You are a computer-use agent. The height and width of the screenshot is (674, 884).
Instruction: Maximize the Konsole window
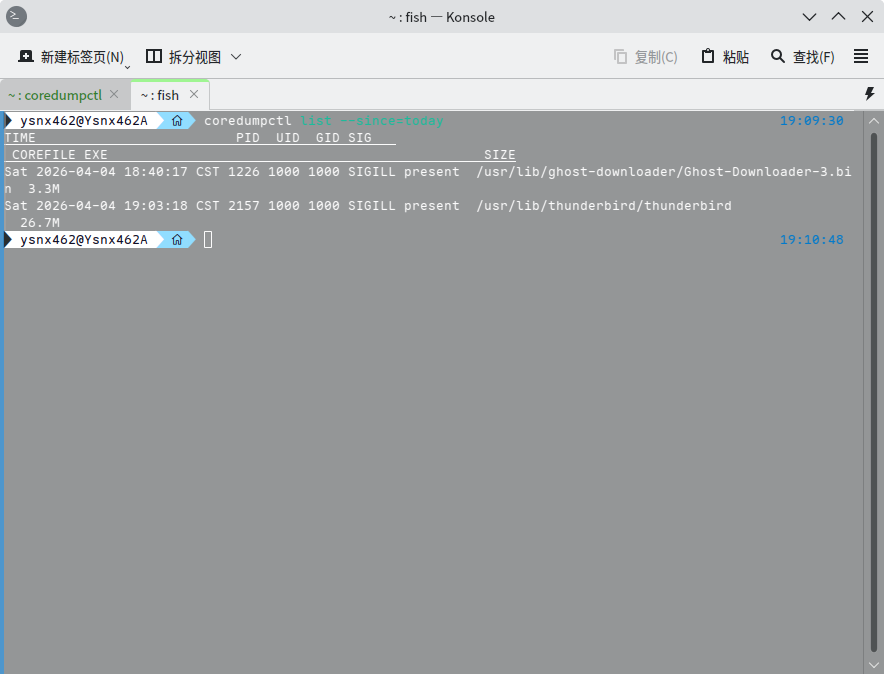(838, 17)
